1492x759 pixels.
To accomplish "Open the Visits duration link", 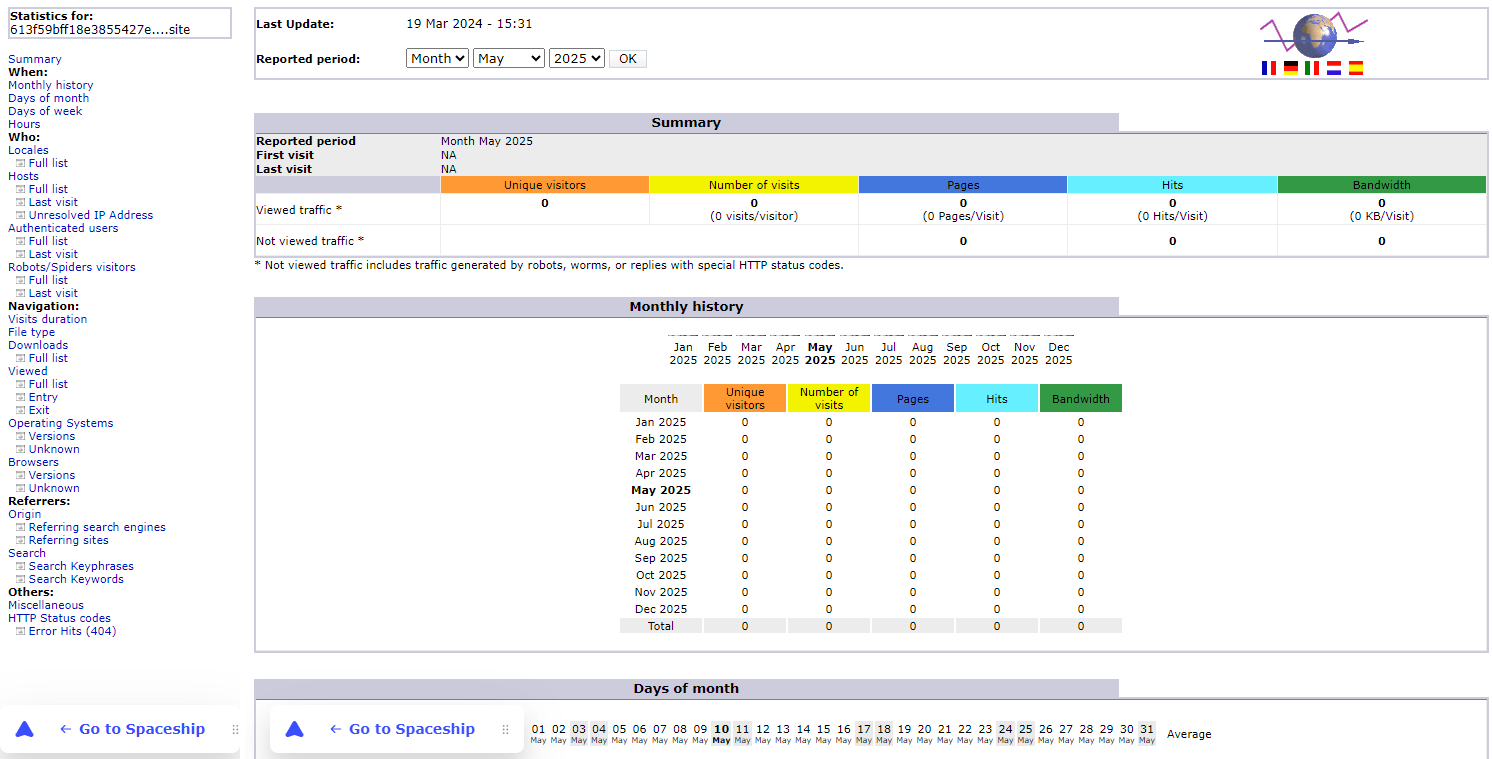I will (x=46, y=318).
